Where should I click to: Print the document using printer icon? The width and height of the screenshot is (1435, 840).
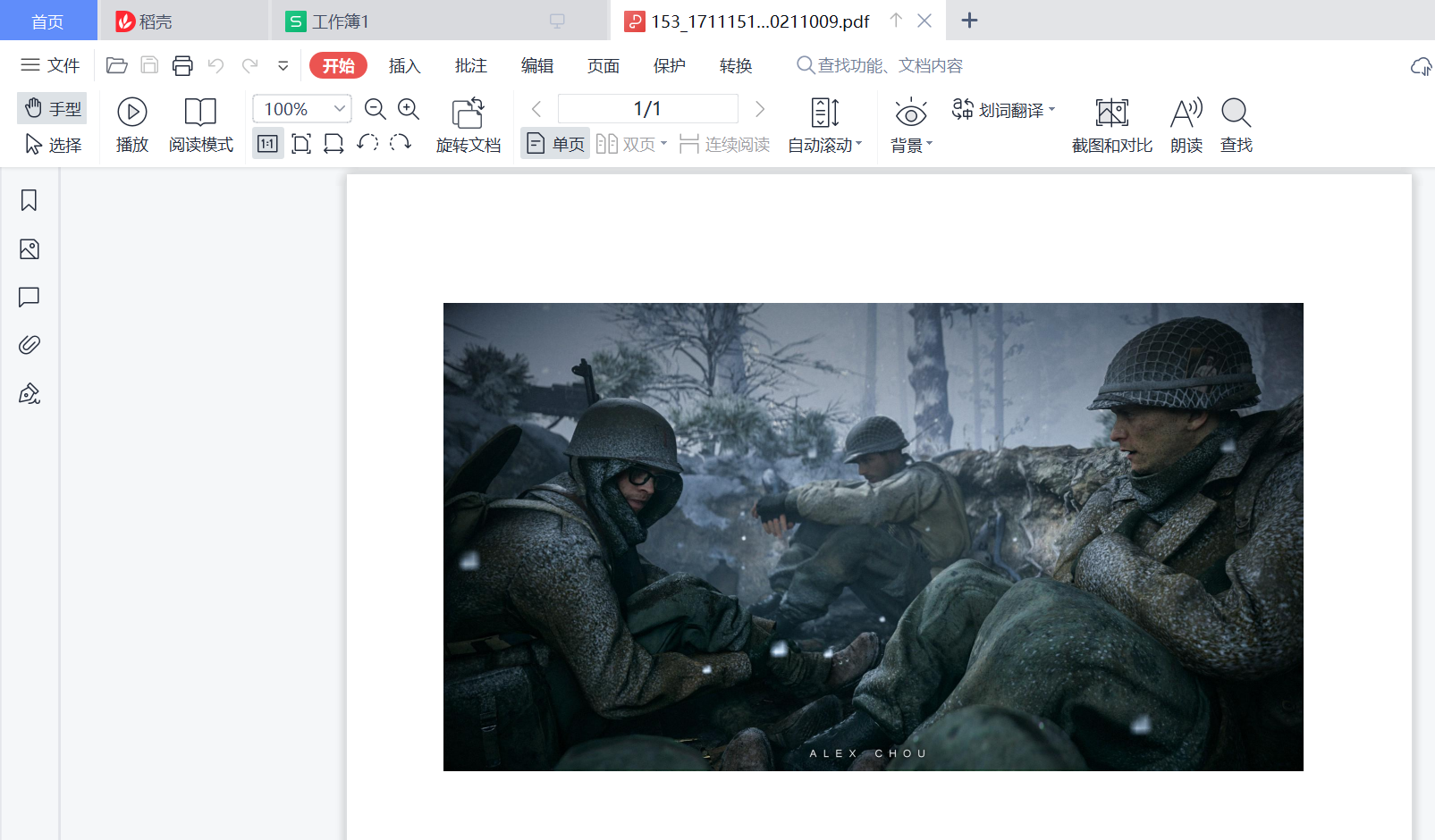point(182,65)
